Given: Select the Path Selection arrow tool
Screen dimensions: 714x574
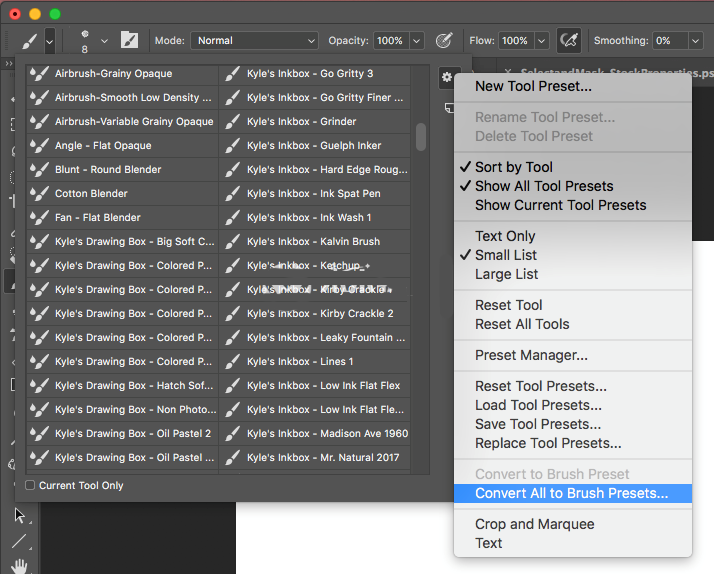Looking at the screenshot, I should click(x=19, y=515).
